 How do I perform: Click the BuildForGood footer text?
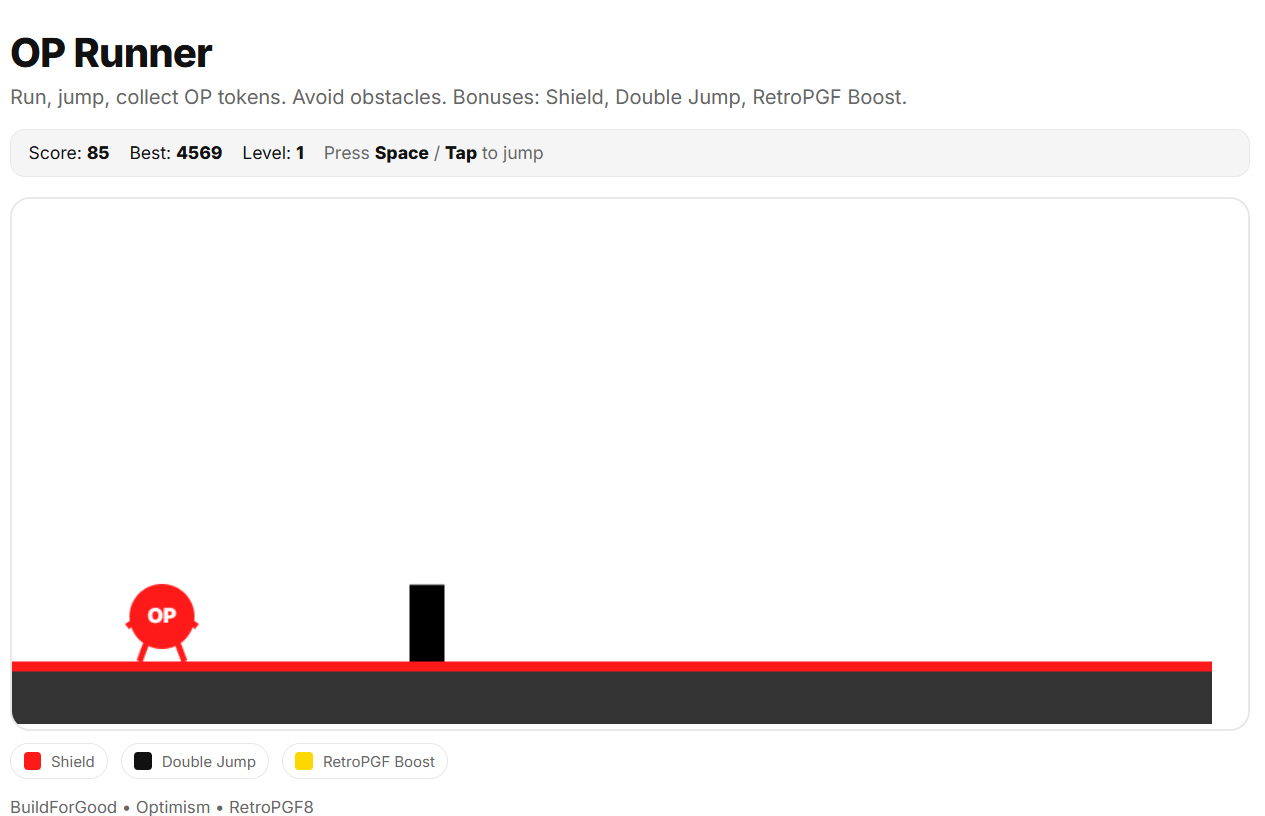63,807
